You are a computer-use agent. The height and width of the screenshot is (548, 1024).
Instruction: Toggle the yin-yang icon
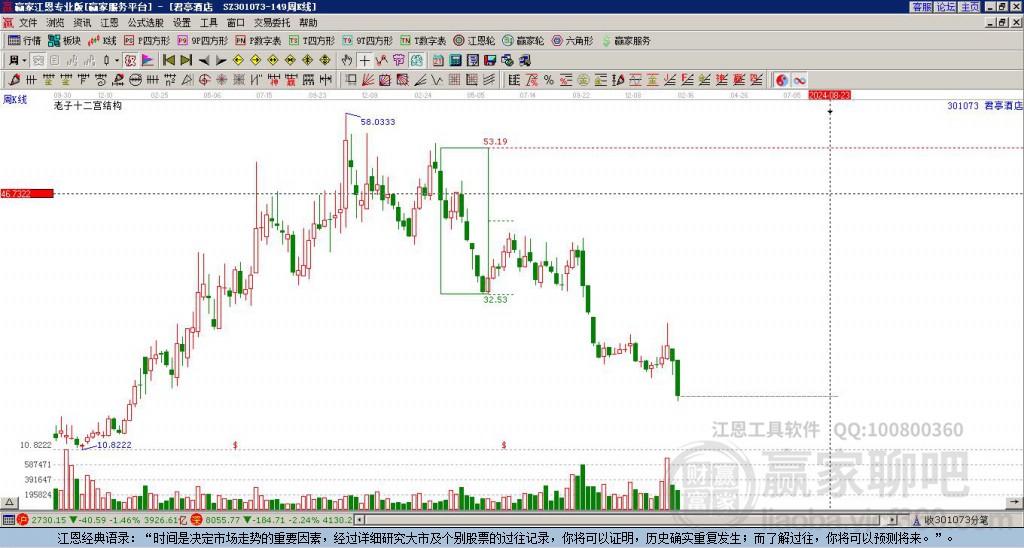click(782, 80)
